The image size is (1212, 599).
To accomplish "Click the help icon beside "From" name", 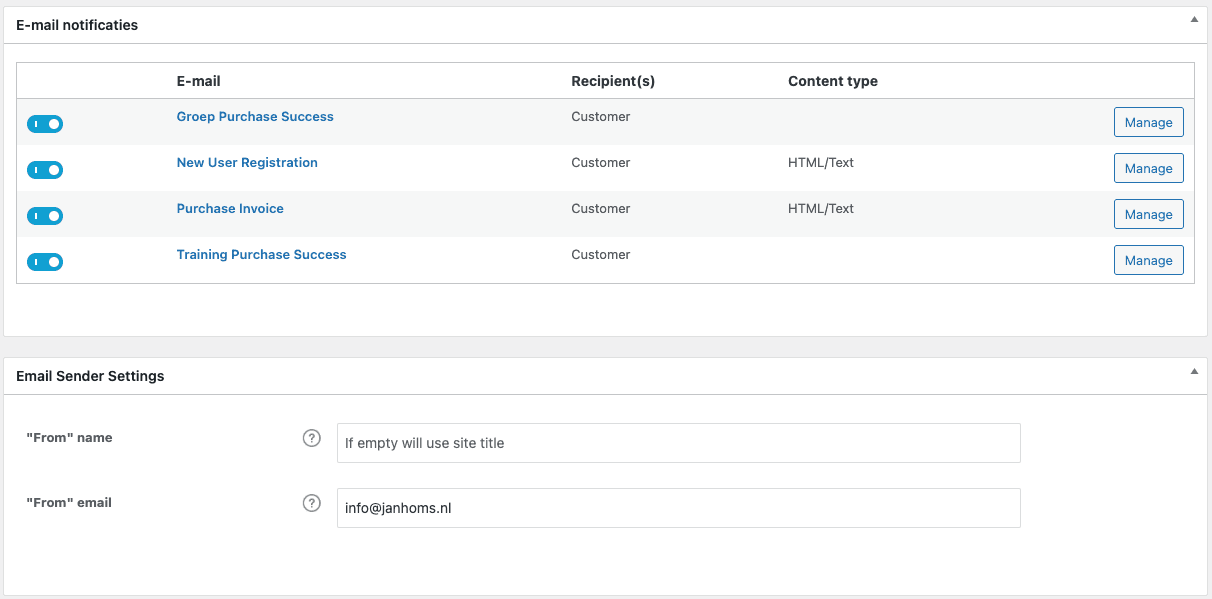I will coord(312,438).
